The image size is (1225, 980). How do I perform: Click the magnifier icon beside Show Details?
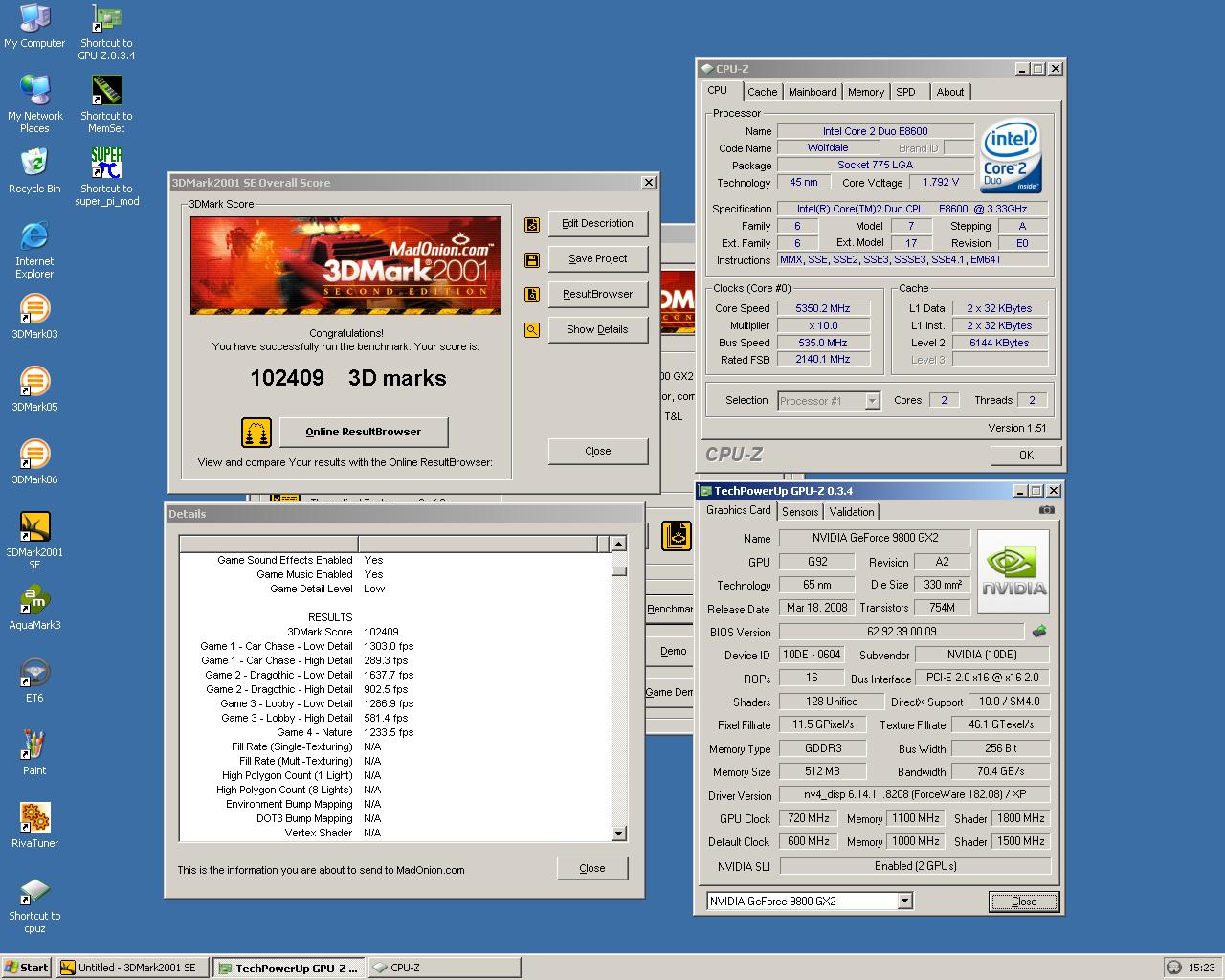point(532,330)
